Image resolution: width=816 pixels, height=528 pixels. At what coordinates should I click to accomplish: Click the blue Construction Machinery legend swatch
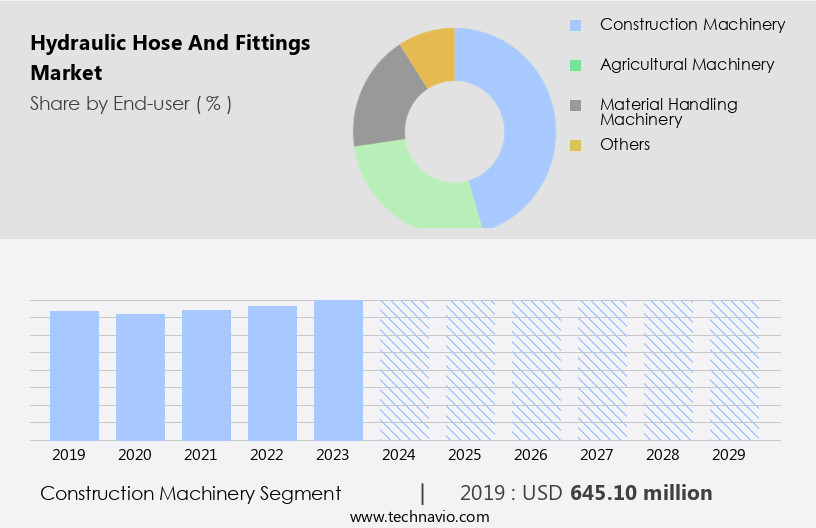click(x=575, y=25)
